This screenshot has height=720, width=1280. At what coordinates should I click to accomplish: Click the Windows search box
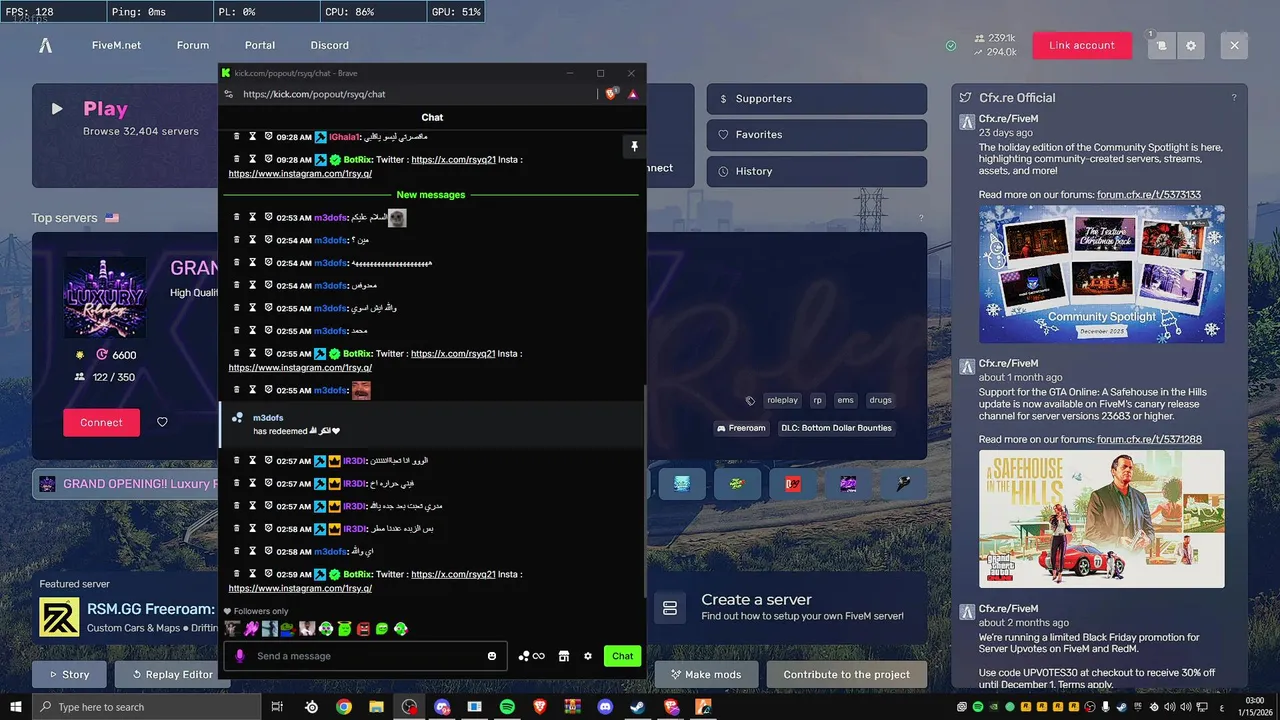tap(145, 707)
